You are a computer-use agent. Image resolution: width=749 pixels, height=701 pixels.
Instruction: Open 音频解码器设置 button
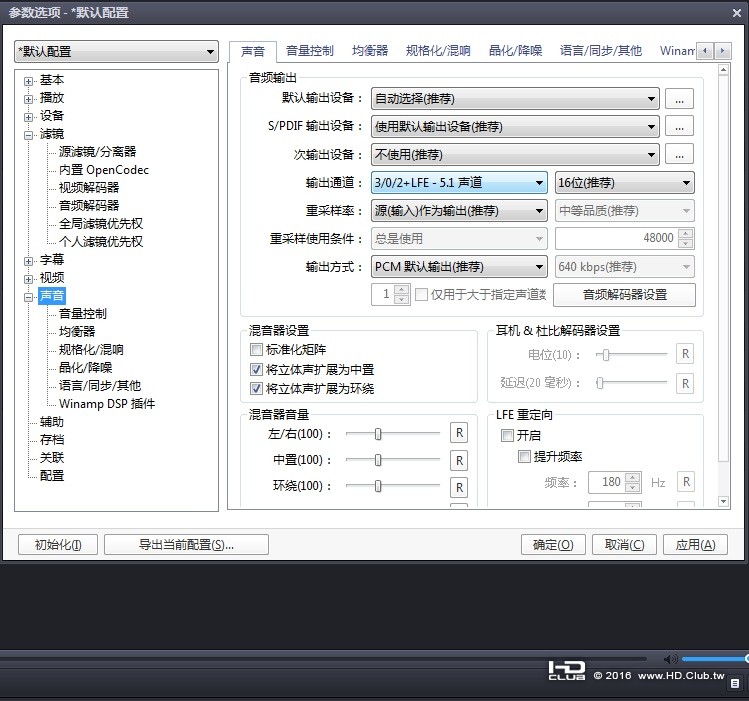click(624, 295)
